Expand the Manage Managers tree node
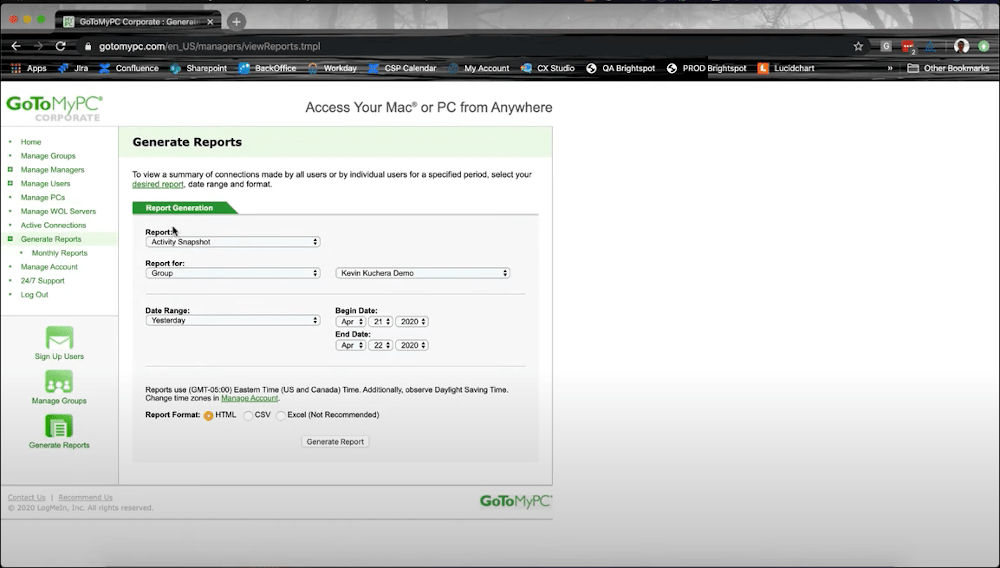1000x568 pixels. [10, 170]
